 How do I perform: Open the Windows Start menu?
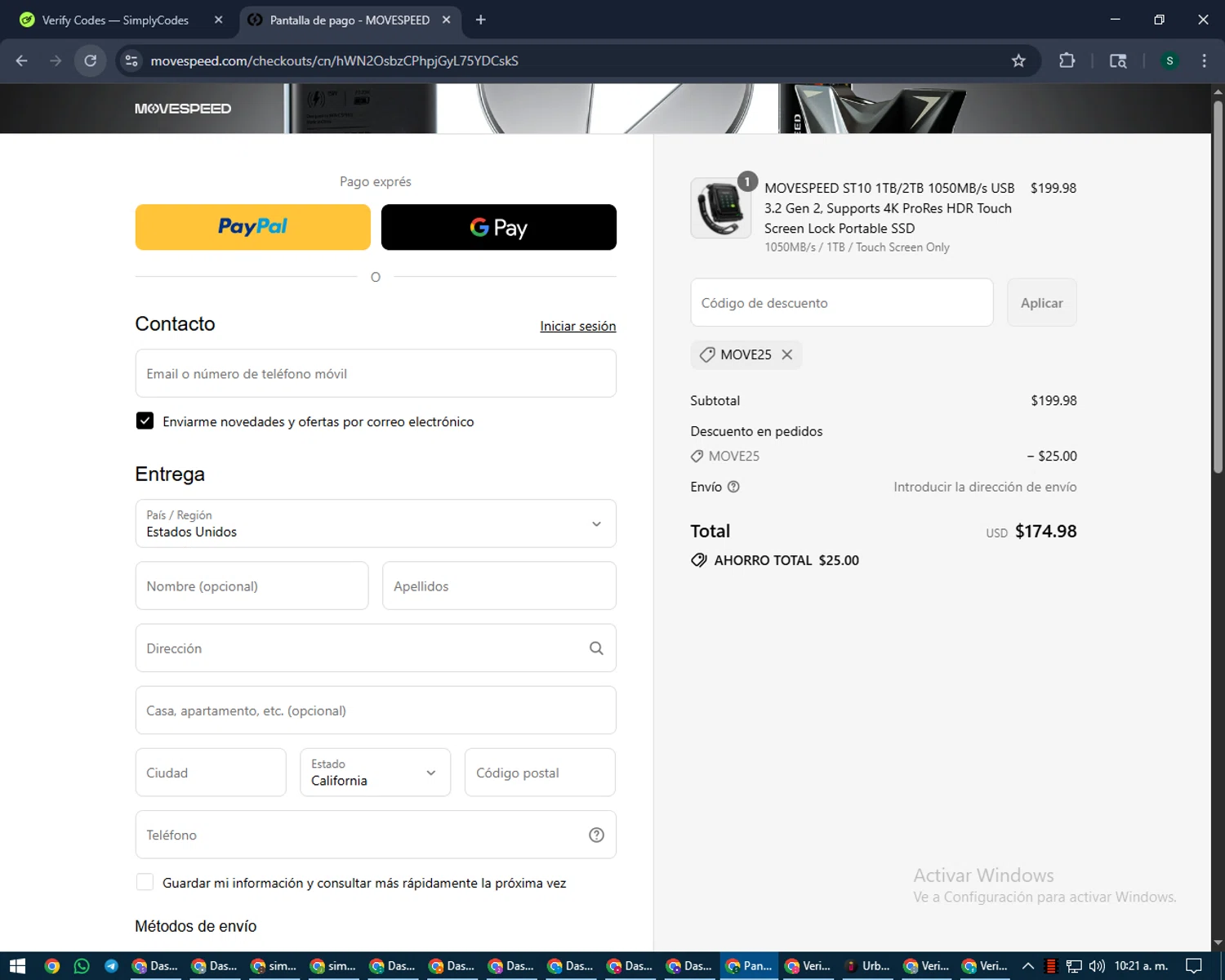(x=18, y=966)
